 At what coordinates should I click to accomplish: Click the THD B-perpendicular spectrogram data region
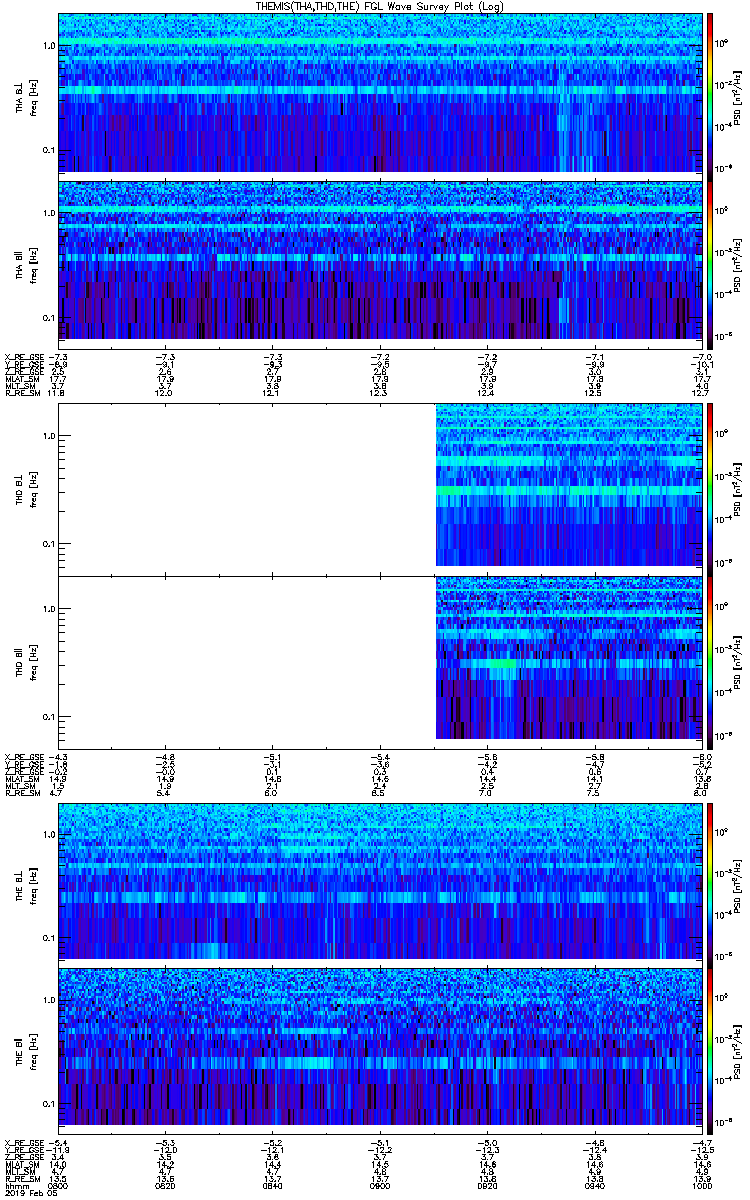tap(569, 485)
